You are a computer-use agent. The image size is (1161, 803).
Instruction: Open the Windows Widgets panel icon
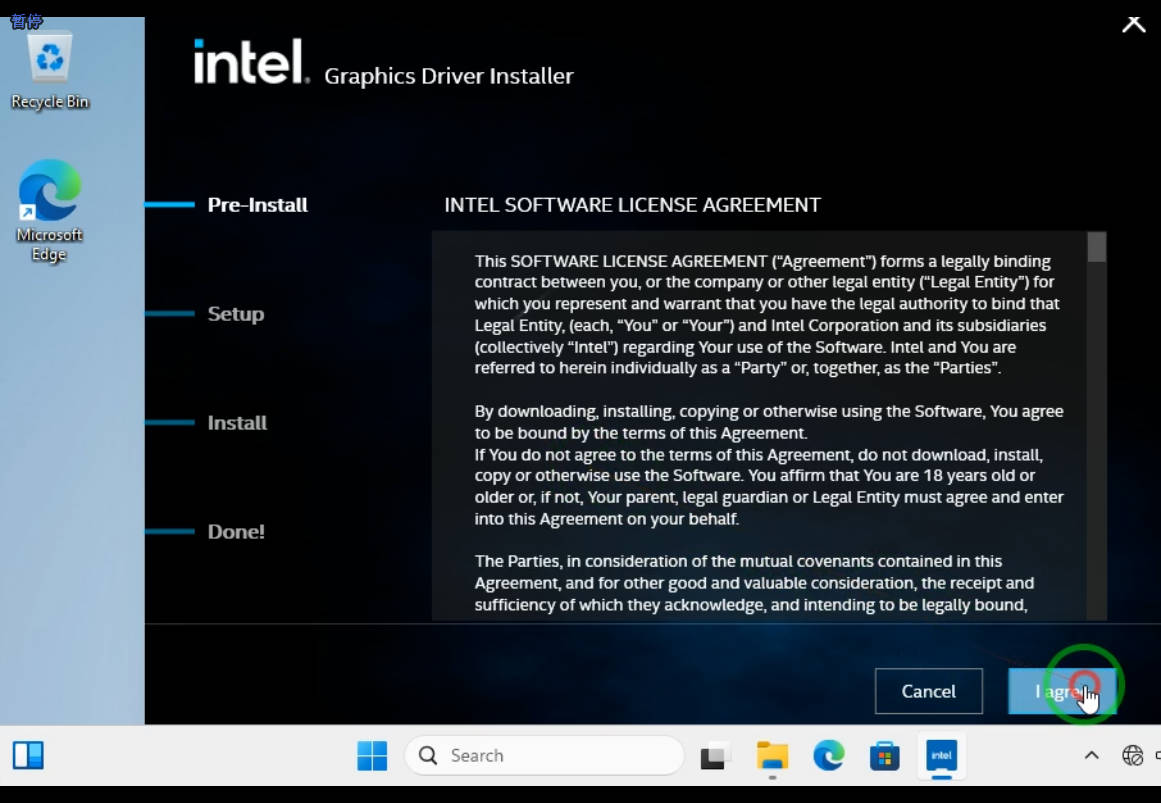tap(28, 755)
